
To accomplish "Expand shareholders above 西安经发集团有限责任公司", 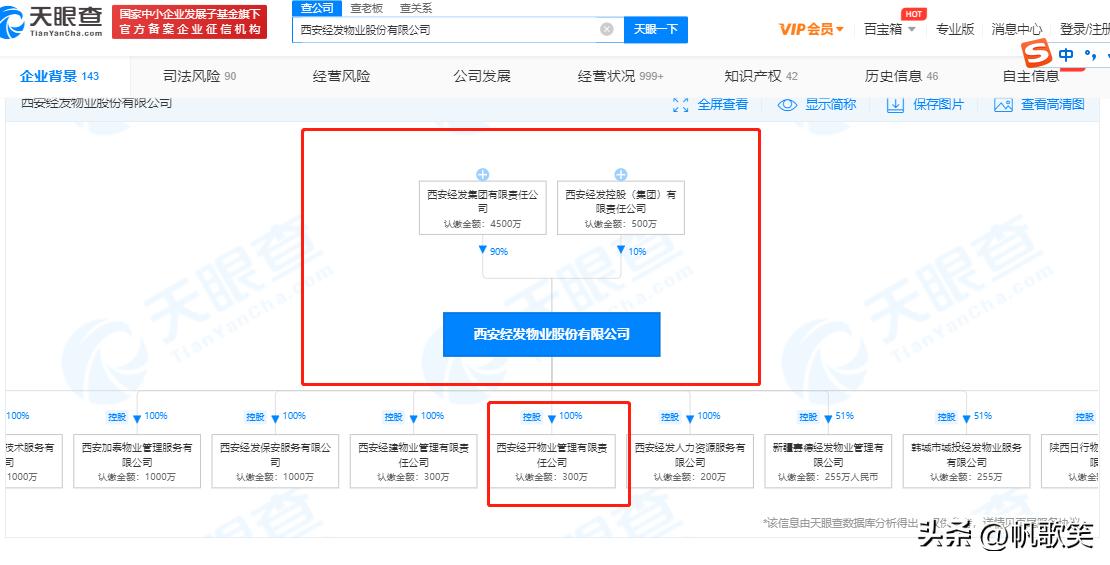I will (x=483, y=175).
